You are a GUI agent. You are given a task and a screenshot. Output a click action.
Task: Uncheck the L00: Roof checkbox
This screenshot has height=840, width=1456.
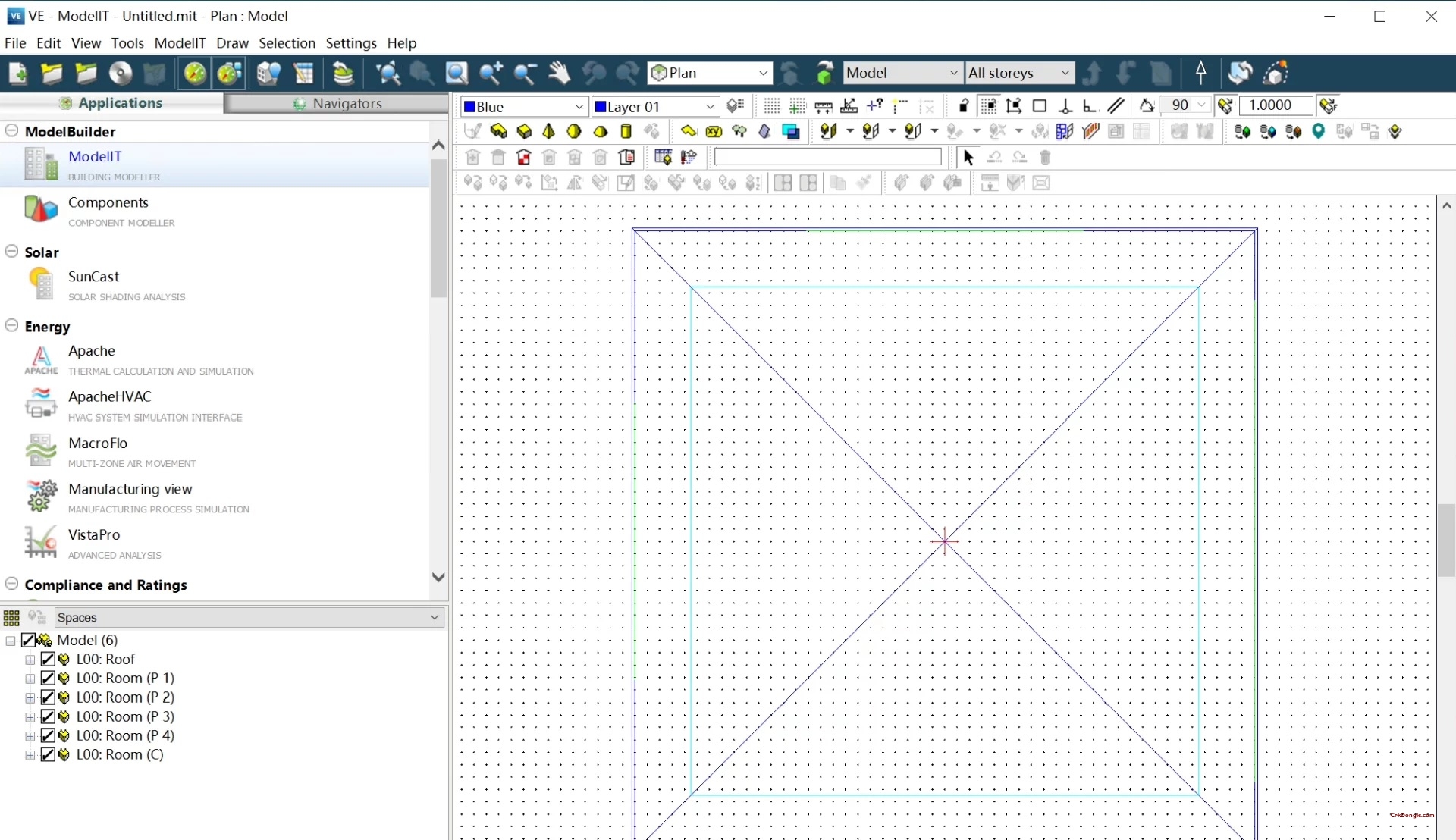click(48, 660)
